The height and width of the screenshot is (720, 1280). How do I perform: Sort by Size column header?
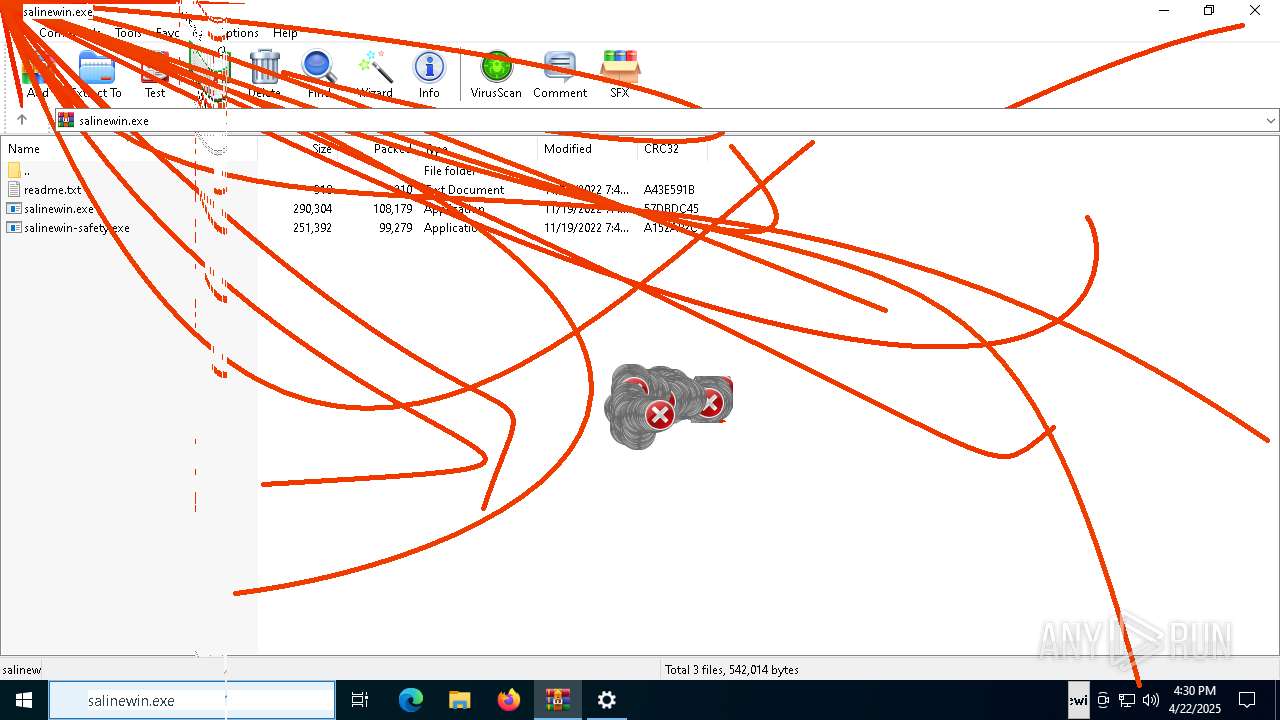(x=321, y=149)
